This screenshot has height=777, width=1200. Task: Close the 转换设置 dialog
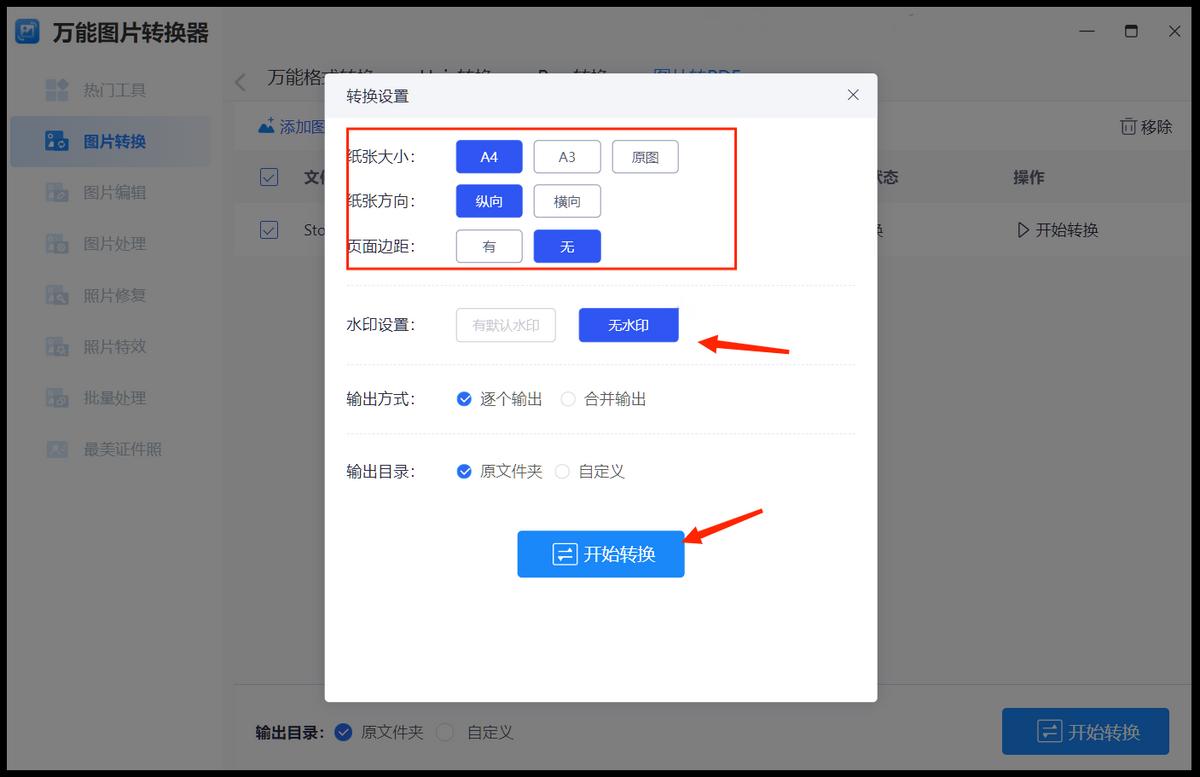[x=852, y=95]
